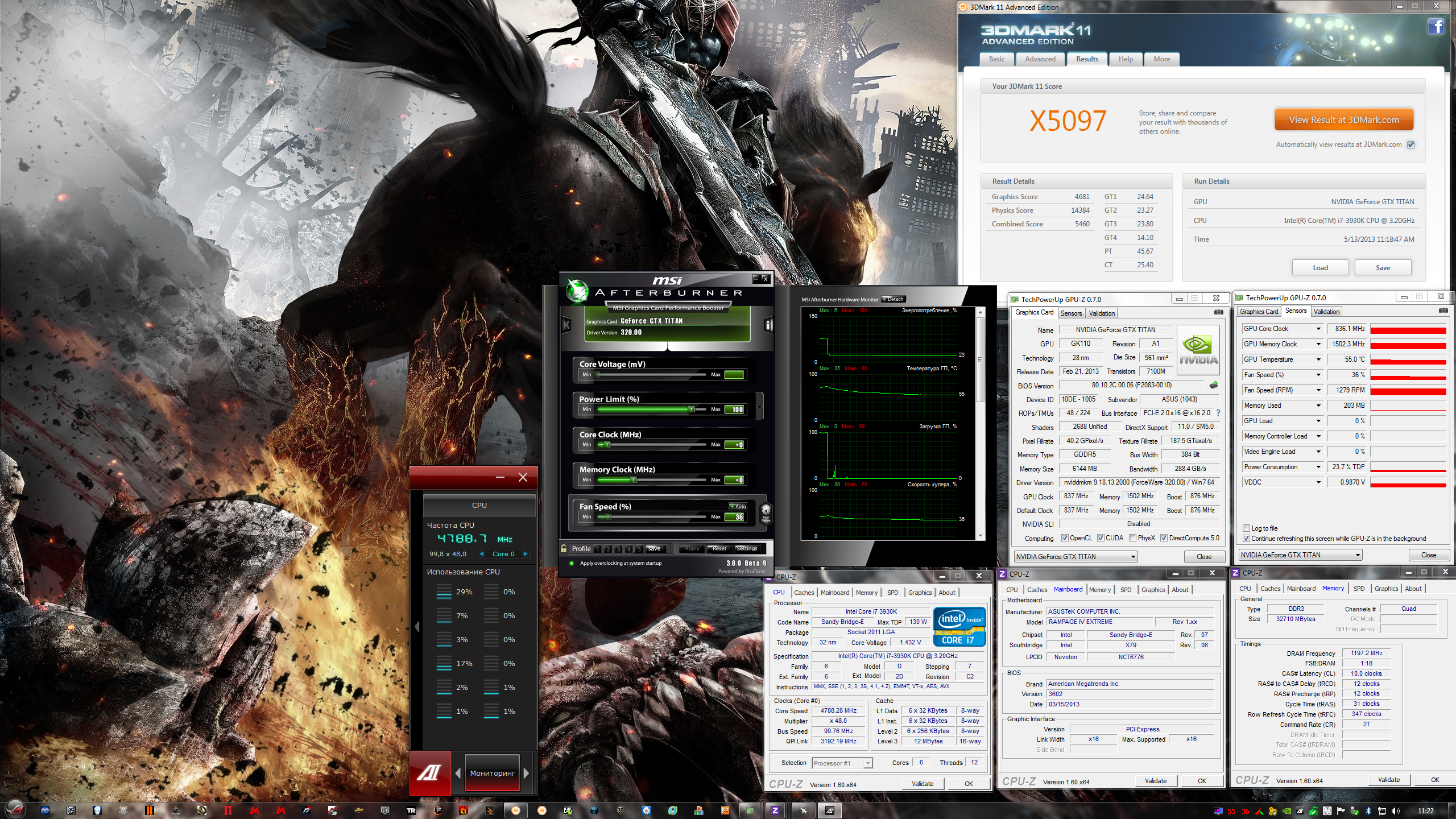Open the GPU-Z Validation tab
This screenshot has width=1456, height=819.
(1102, 313)
